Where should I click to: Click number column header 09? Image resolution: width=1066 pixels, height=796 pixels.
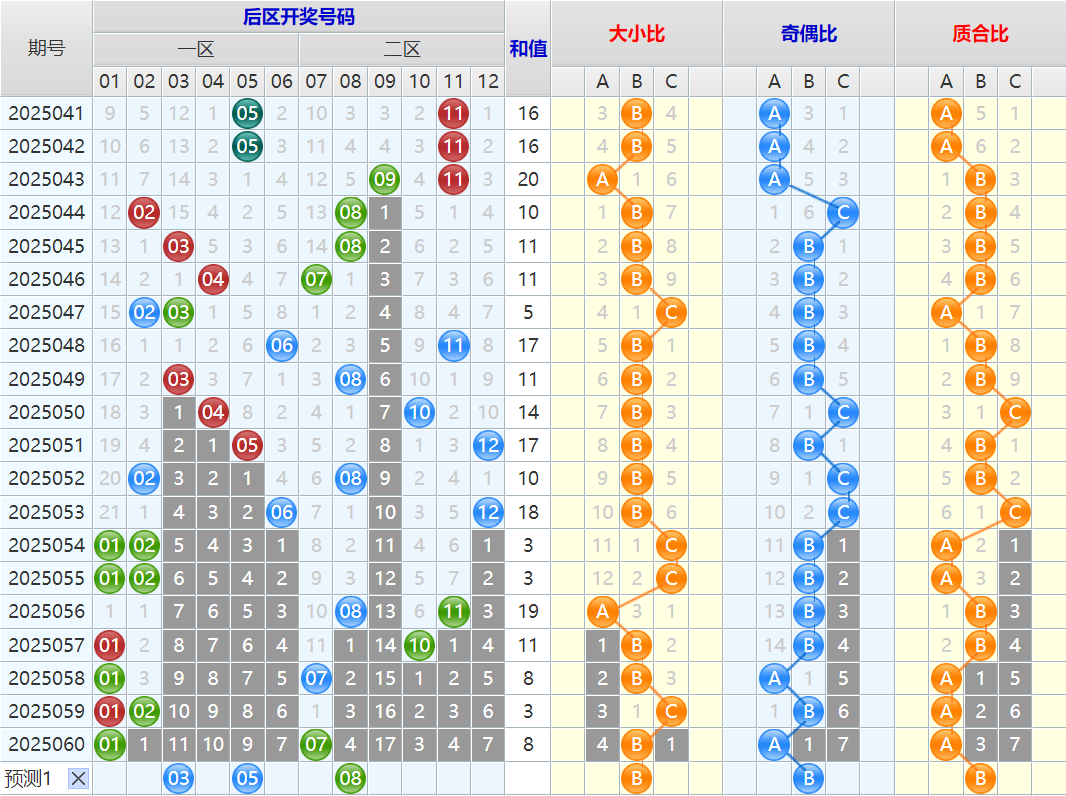point(385,82)
